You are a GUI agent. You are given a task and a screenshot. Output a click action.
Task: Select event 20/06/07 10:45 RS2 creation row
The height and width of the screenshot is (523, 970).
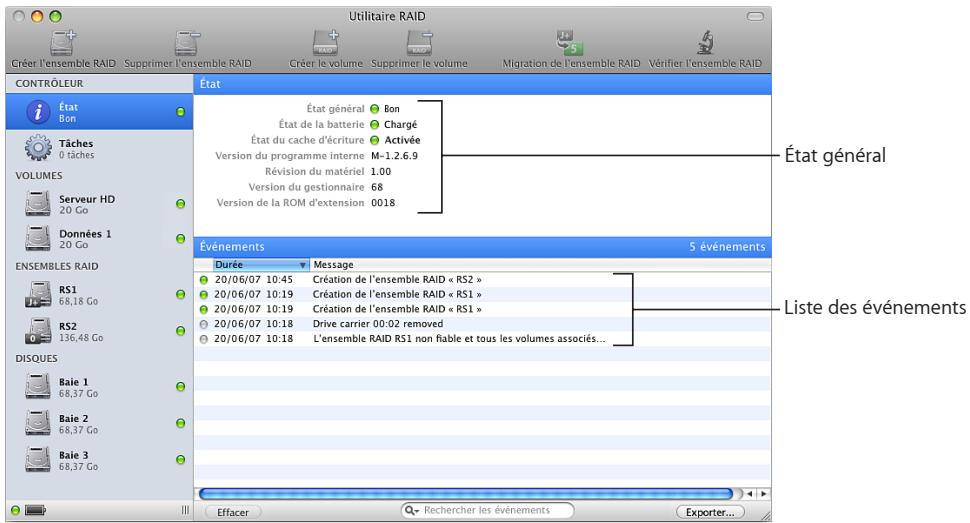(x=483, y=280)
